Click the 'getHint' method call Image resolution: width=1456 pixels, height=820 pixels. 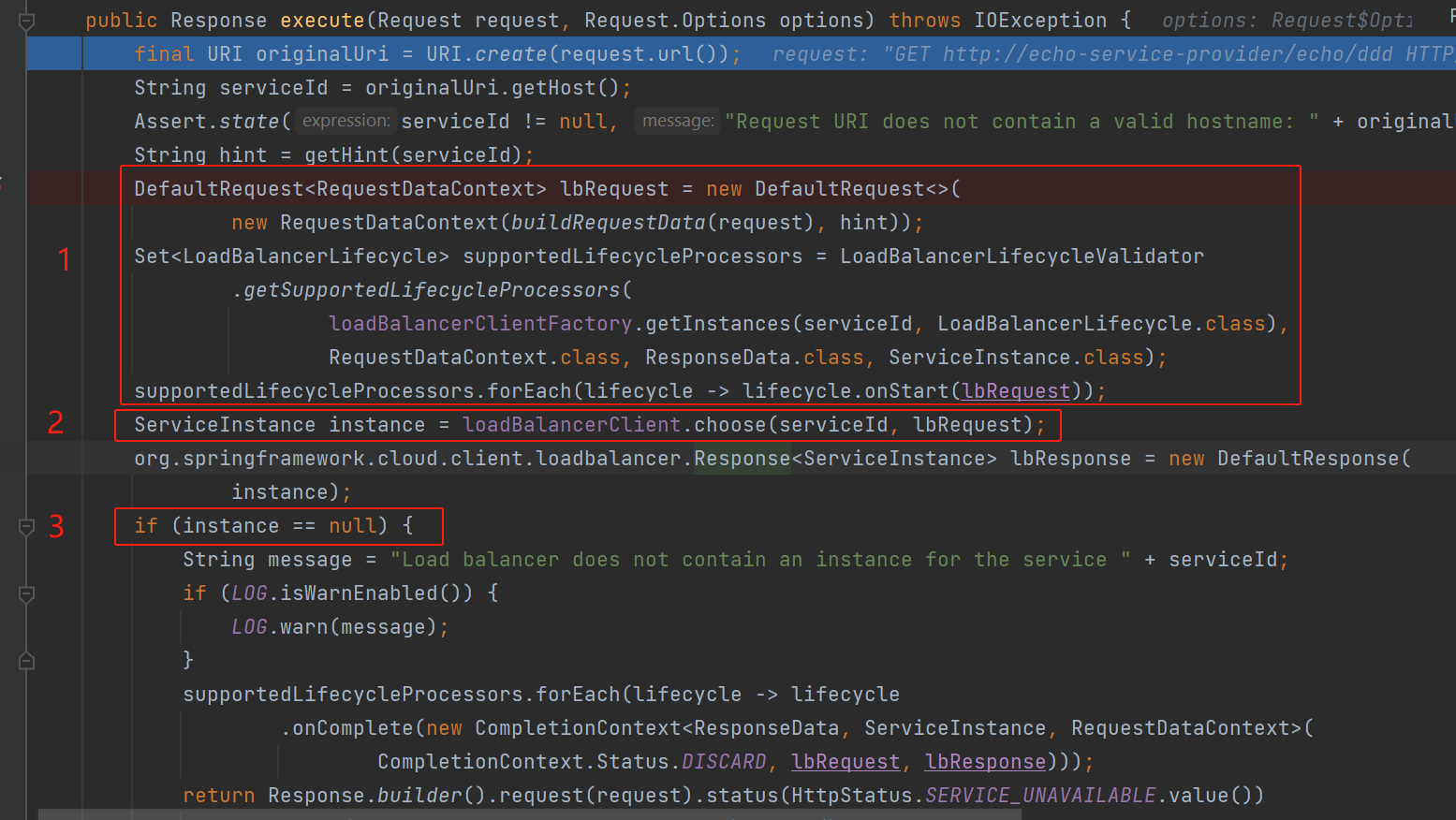(x=346, y=155)
